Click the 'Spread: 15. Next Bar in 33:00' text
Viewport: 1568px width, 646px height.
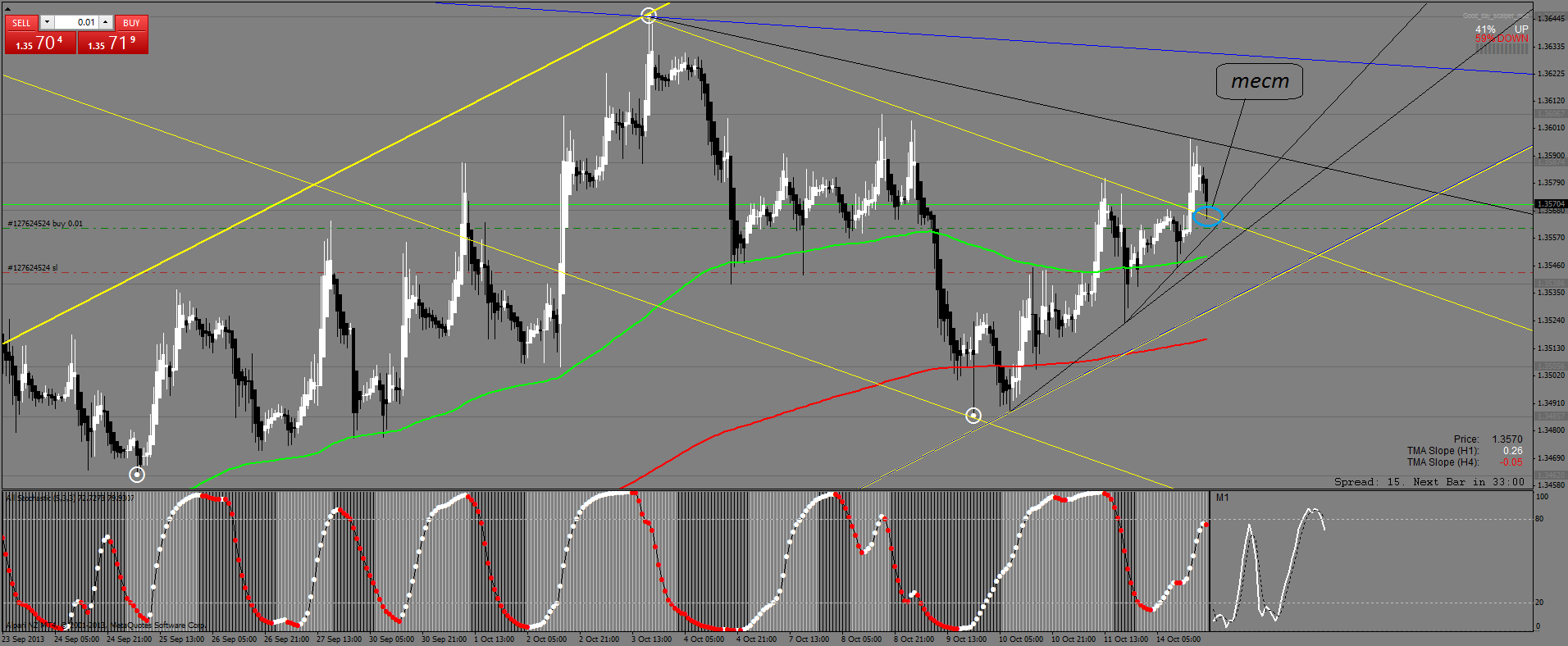click(1429, 482)
